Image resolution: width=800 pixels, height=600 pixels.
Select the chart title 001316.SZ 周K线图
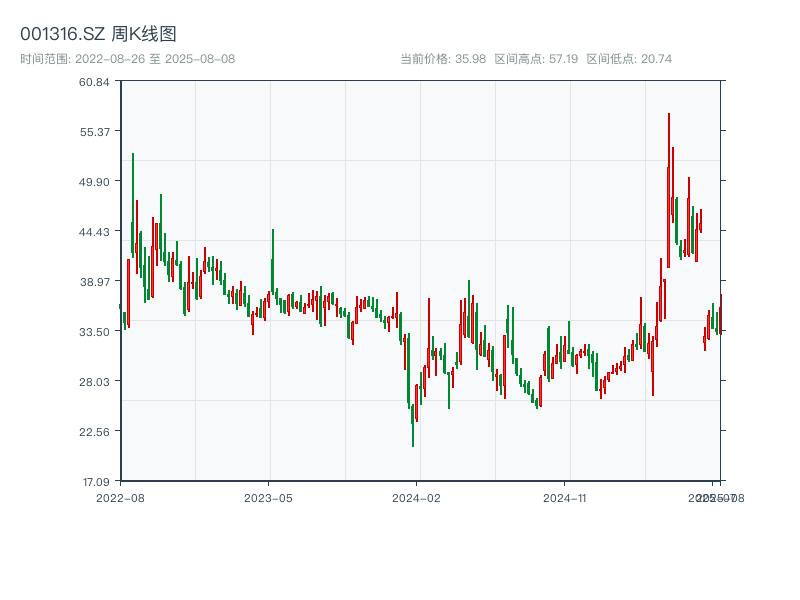coord(98,34)
